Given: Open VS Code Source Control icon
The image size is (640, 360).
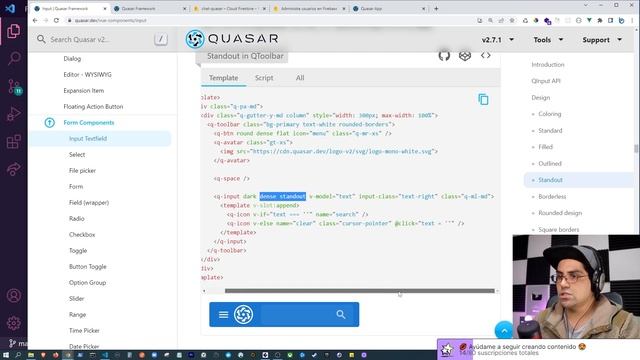Looking at the screenshot, I should 13,87.
